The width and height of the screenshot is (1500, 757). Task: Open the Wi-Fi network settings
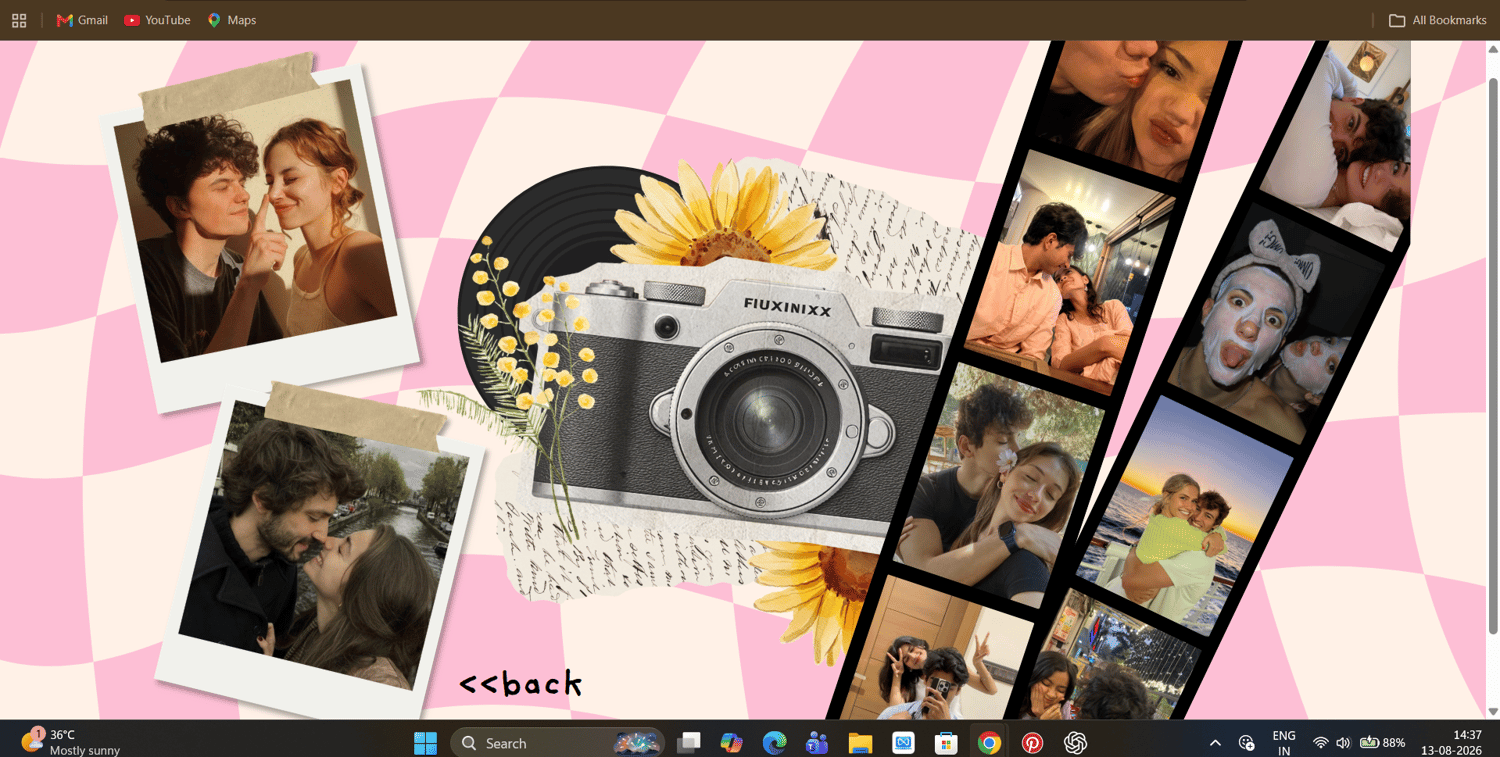(x=1320, y=743)
